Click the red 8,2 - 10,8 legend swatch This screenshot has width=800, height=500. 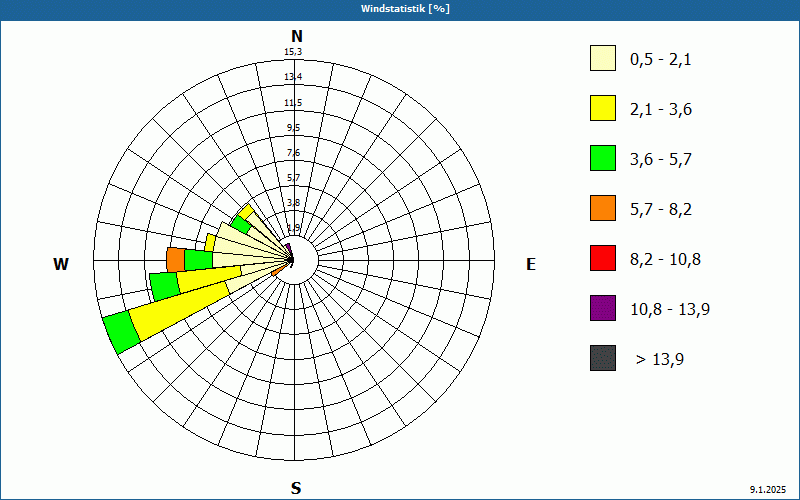[603, 258]
